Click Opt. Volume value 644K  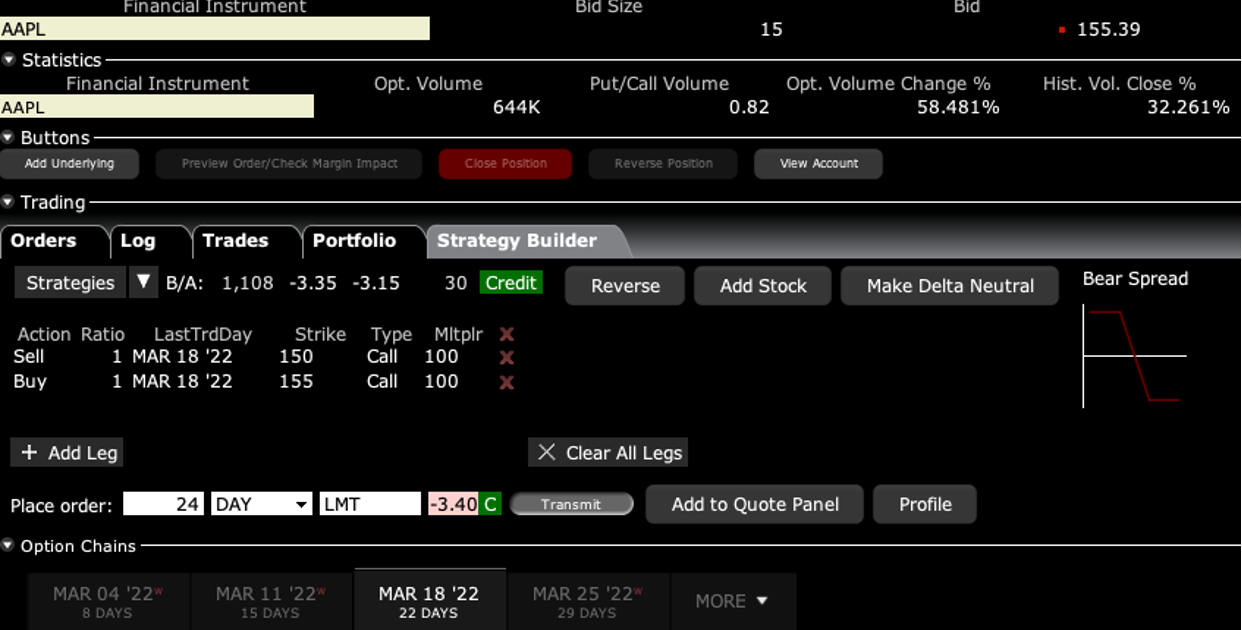[x=516, y=107]
